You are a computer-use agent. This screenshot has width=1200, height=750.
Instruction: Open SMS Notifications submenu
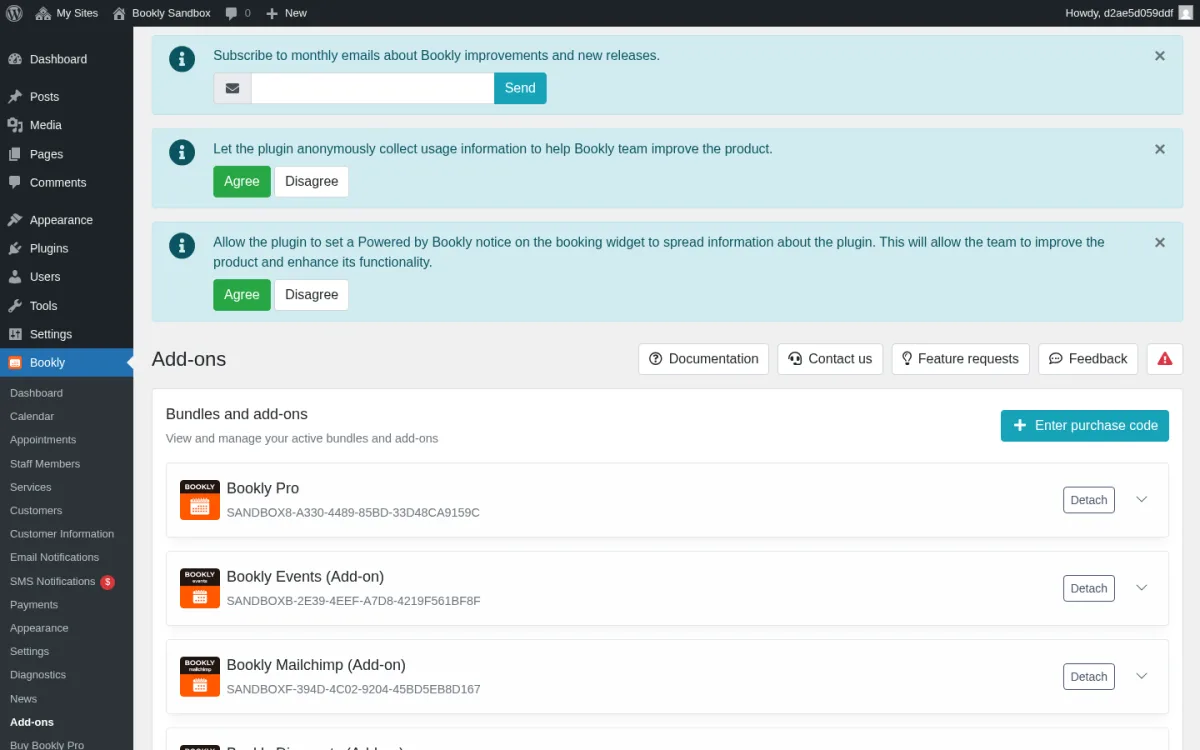[53, 581]
